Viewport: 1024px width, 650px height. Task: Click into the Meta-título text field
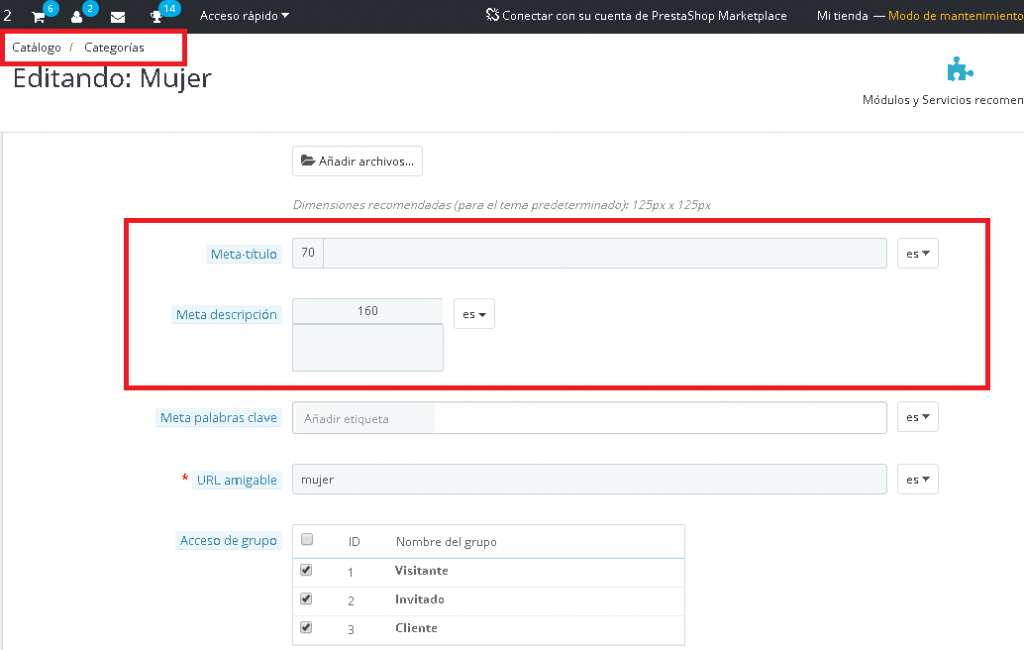click(x=604, y=254)
